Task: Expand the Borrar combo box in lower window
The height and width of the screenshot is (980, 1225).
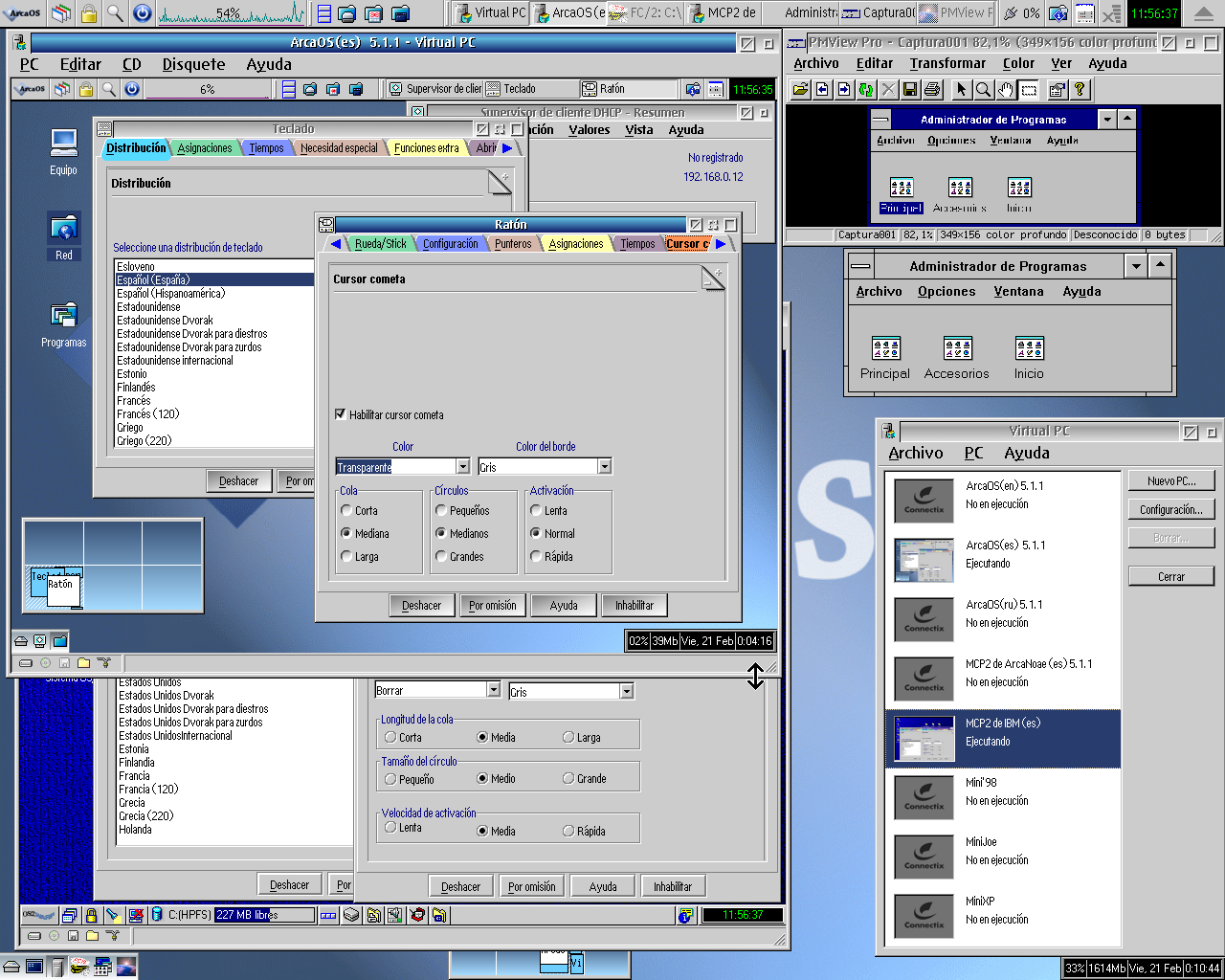Action: click(x=493, y=690)
